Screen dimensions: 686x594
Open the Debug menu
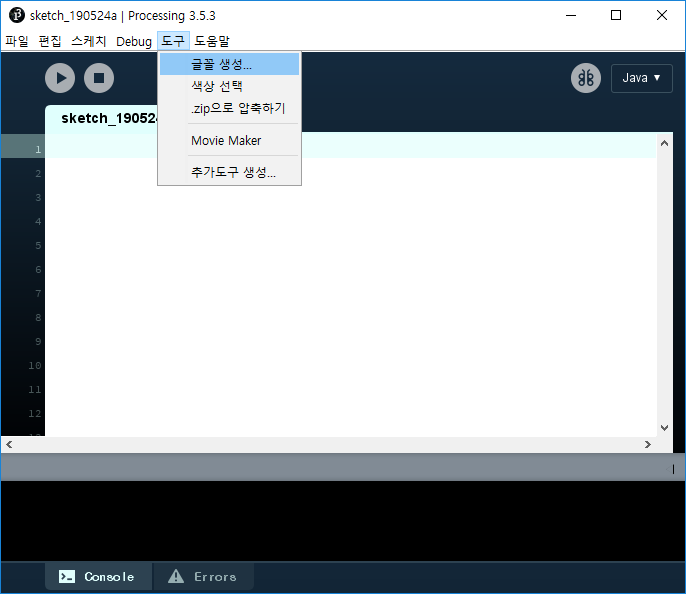[x=133, y=41]
